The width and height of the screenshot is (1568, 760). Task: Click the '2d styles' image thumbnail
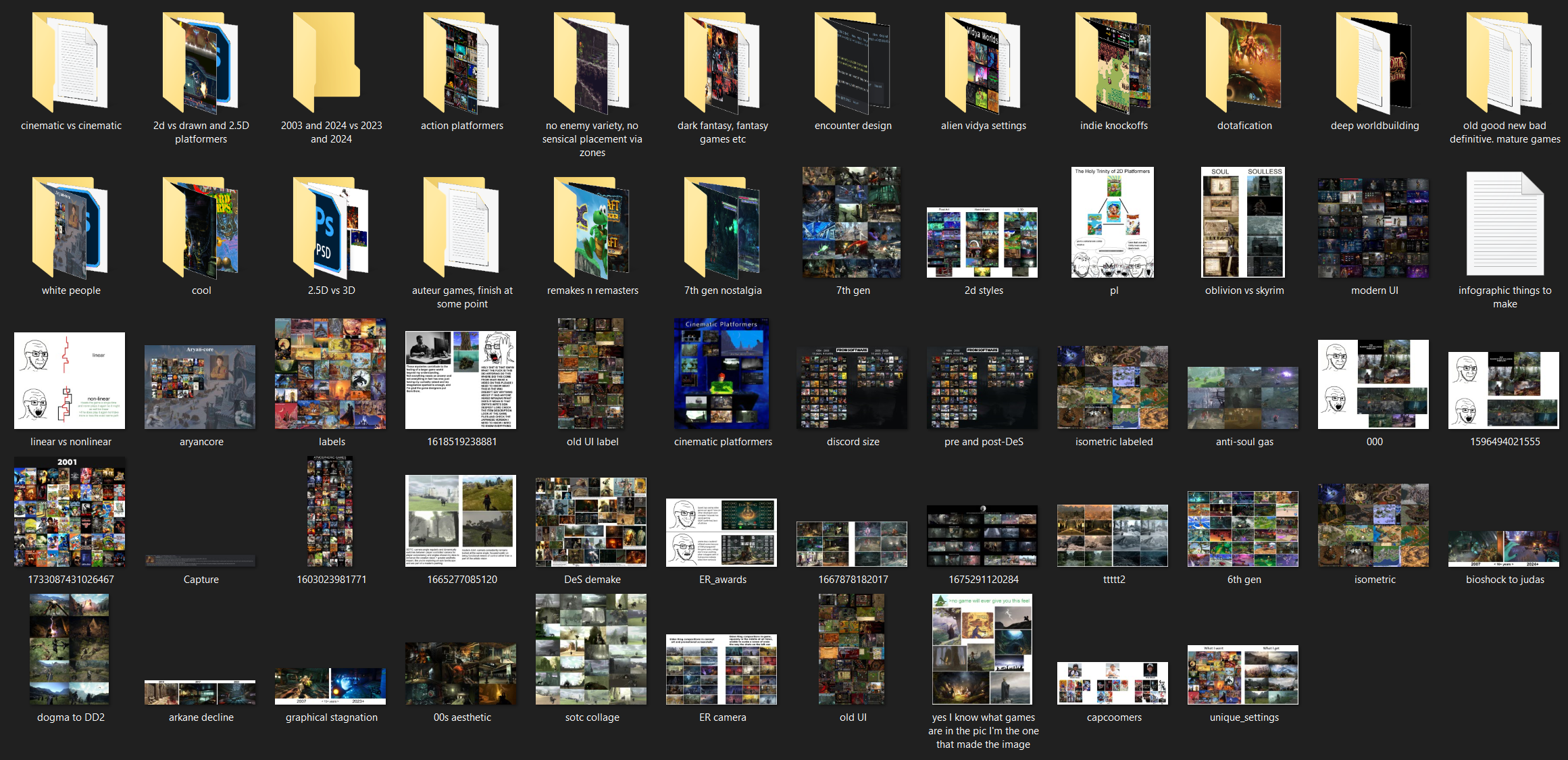pos(982,243)
